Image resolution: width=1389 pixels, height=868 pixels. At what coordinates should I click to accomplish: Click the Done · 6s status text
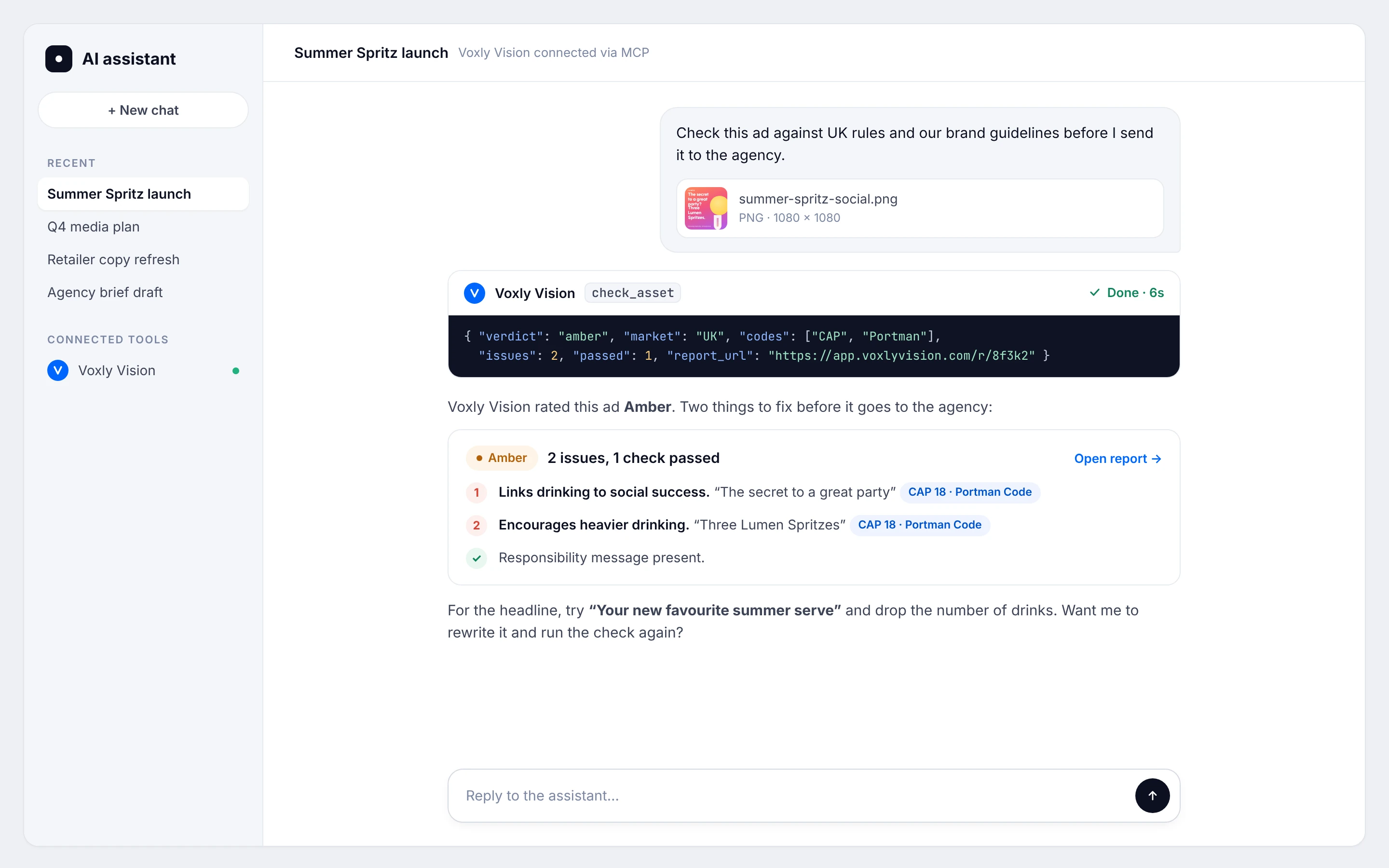pos(1135,293)
